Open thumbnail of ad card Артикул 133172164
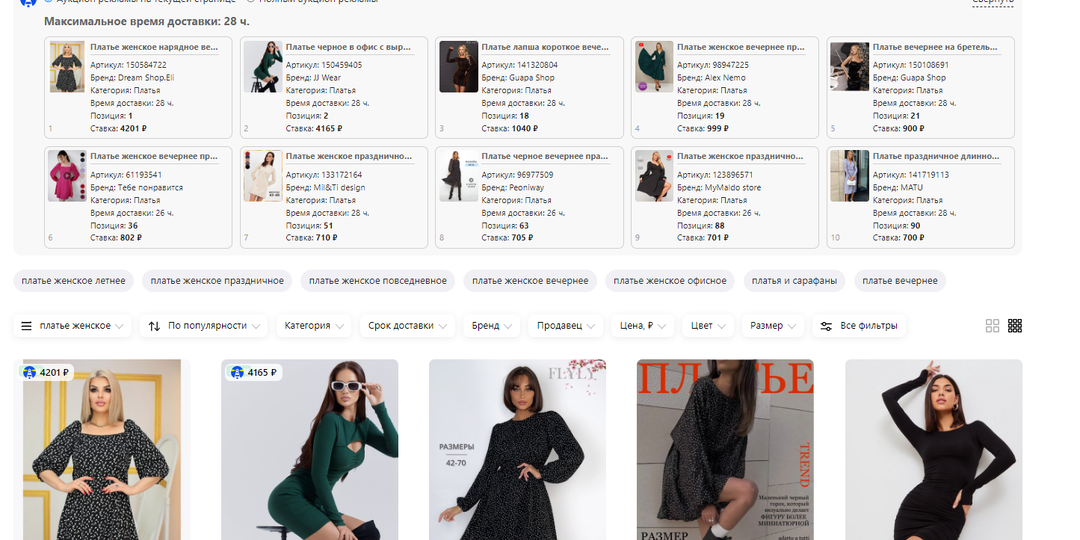The width and height of the screenshot is (1080, 540). 263,176
